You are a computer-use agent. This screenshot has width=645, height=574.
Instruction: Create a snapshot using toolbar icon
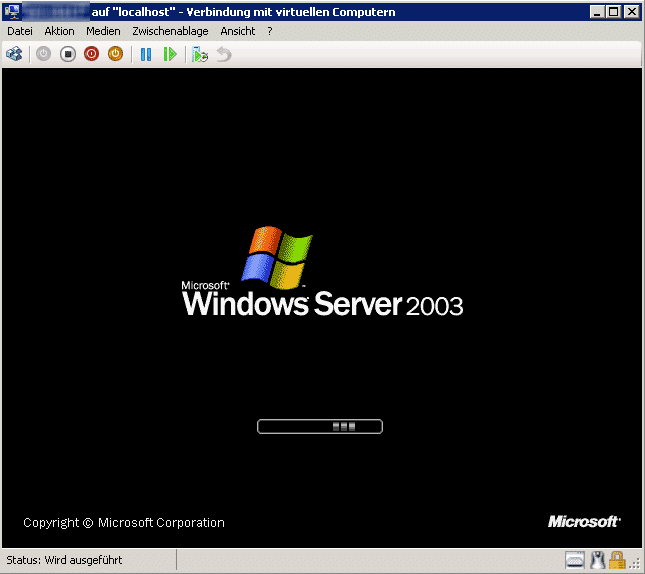[200, 54]
